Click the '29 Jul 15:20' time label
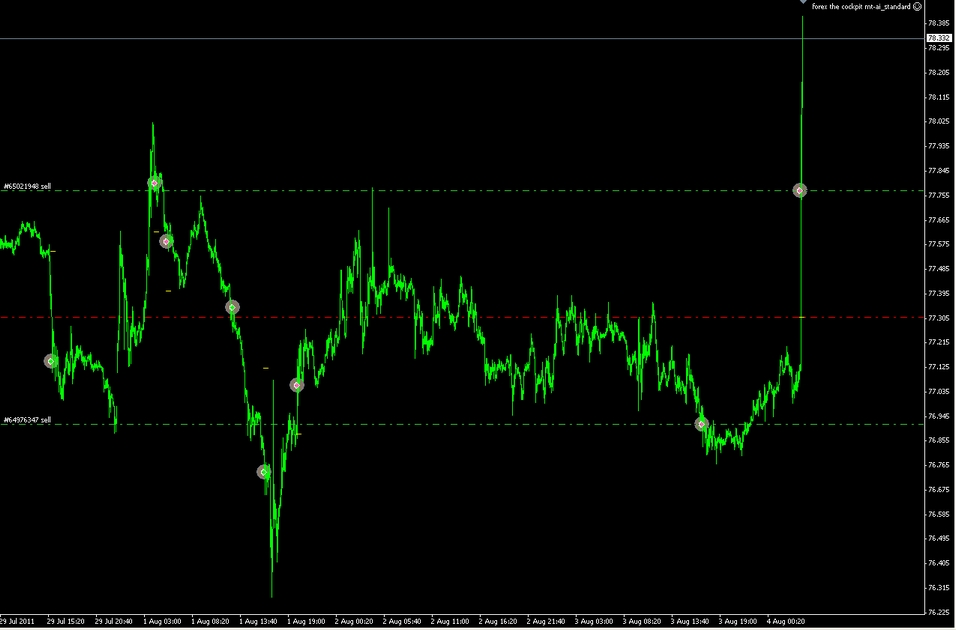This screenshot has width=956, height=630. [x=65, y=621]
